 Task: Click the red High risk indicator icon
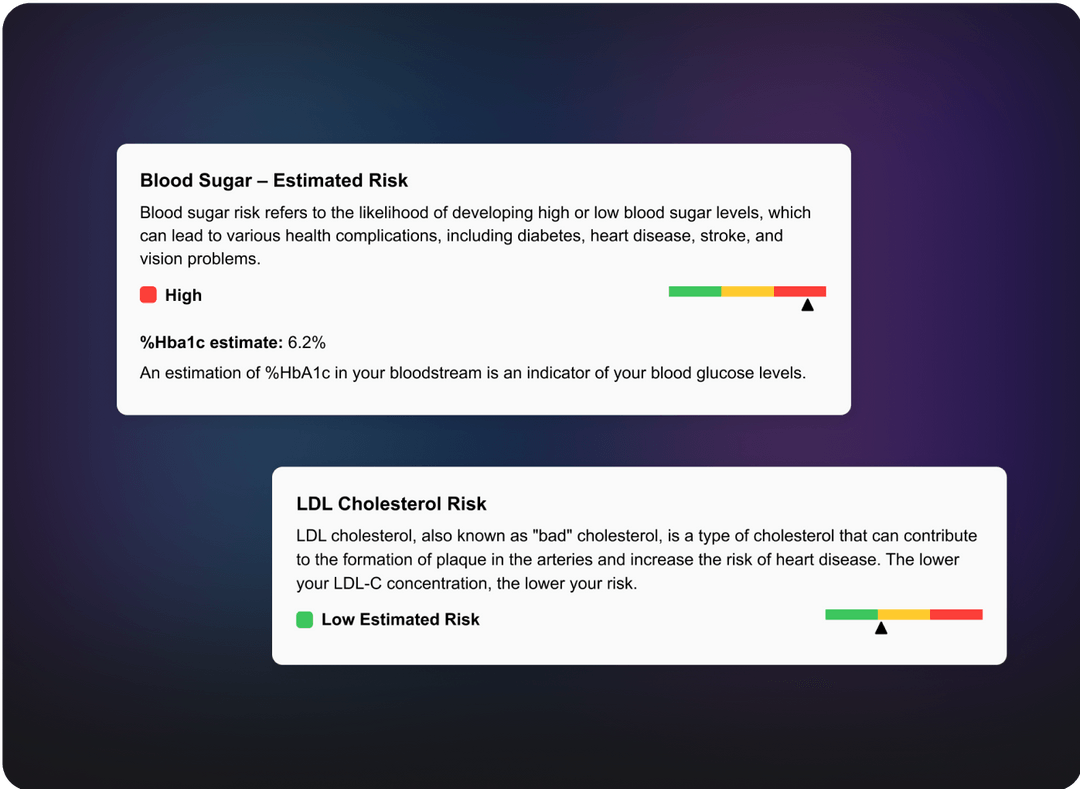[x=146, y=294]
